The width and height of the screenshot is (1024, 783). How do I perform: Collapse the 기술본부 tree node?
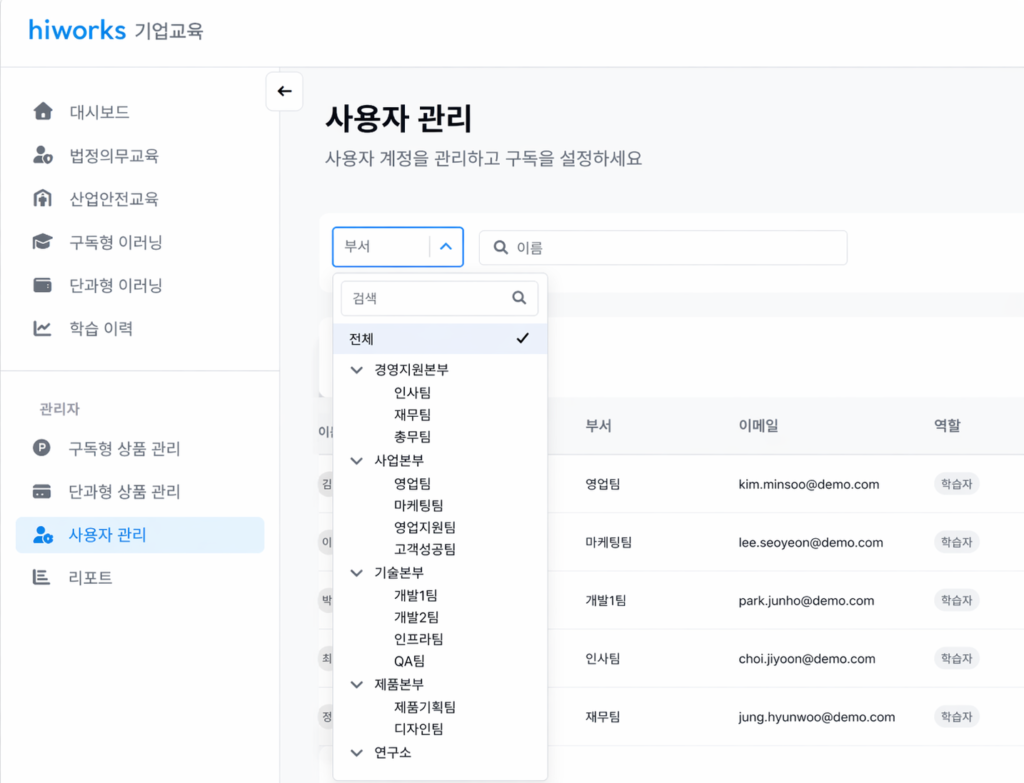click(357, 573)
